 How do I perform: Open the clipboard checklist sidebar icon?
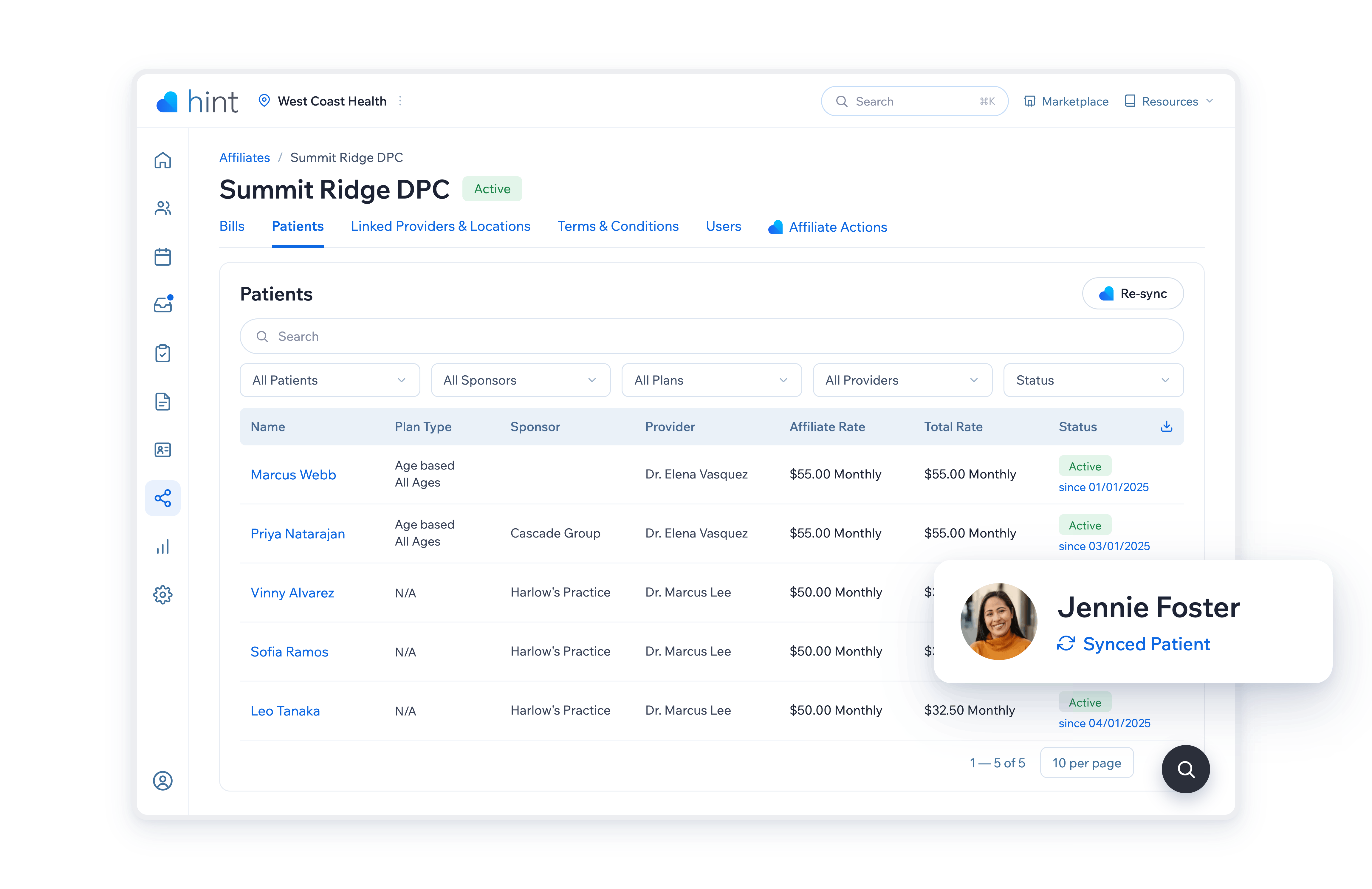162,353
